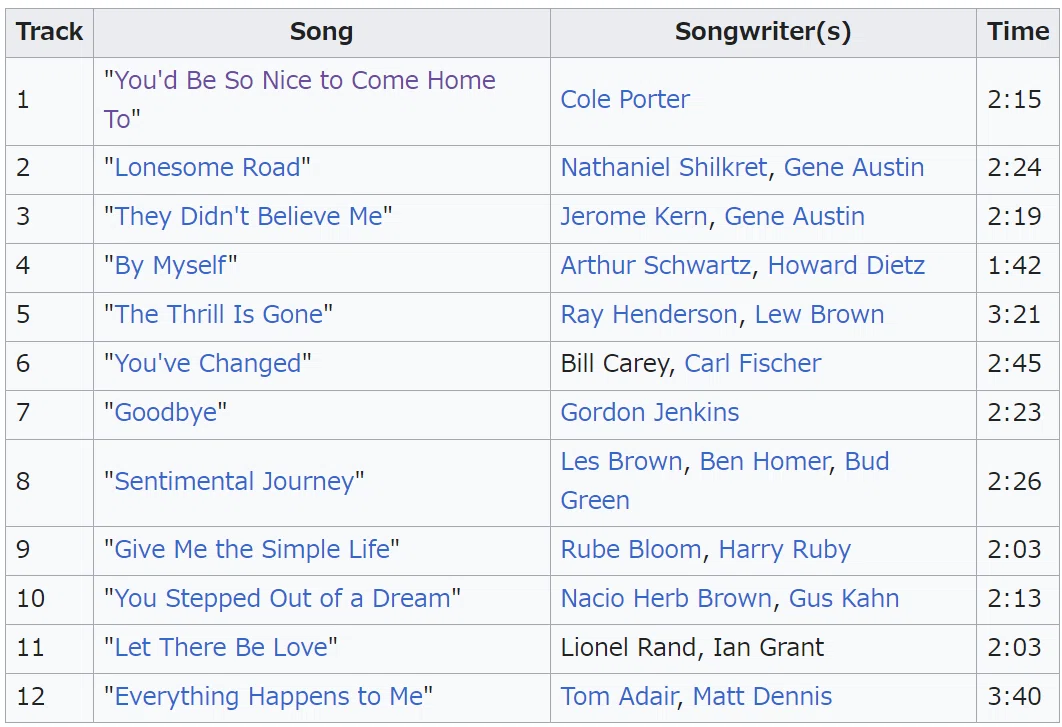Open "The Thrill Is Gone" link
Viewport: 1062px width, 727px height.
point(219,314)
